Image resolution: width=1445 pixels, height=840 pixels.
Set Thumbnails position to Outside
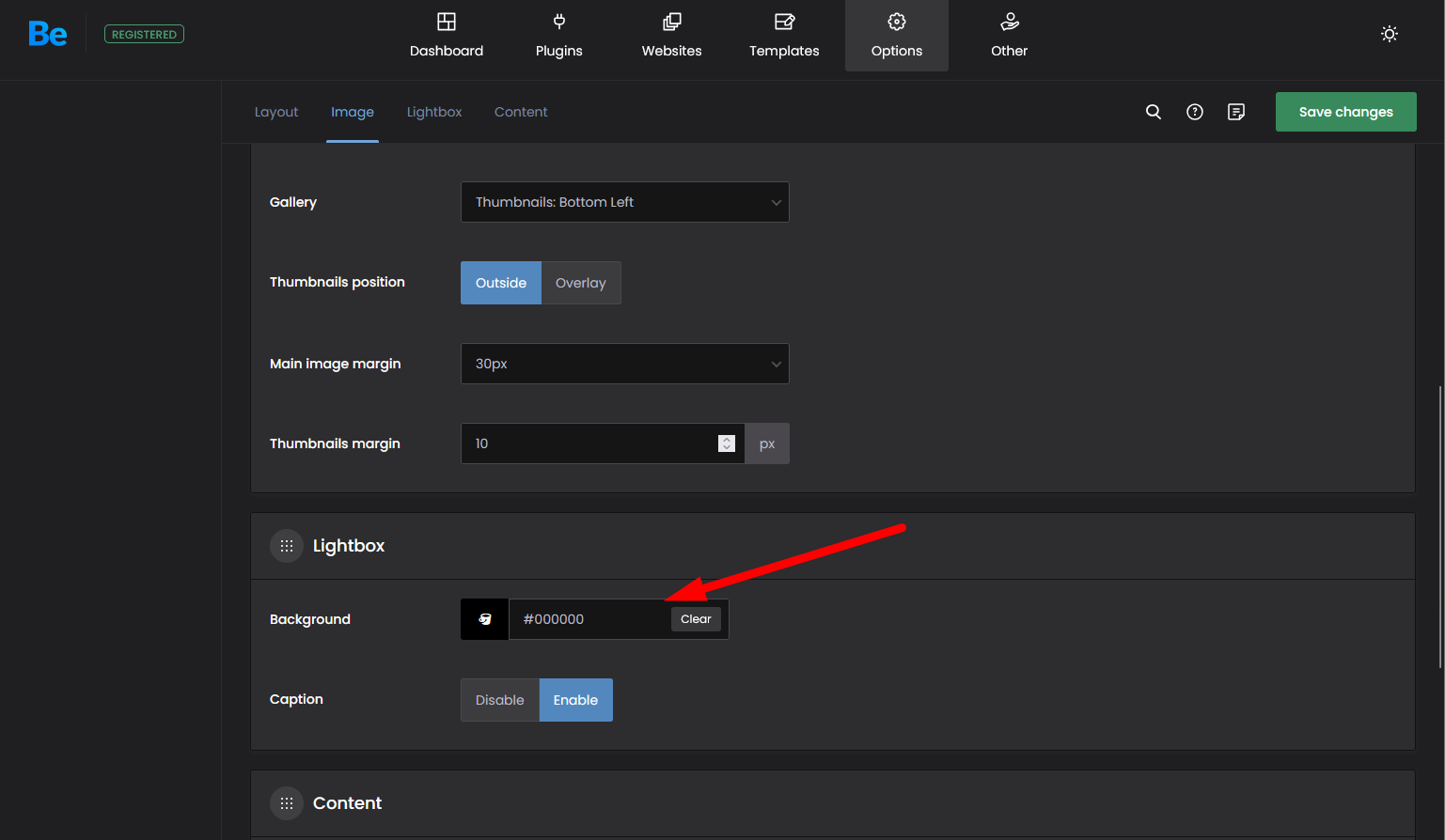pos(501,283)
